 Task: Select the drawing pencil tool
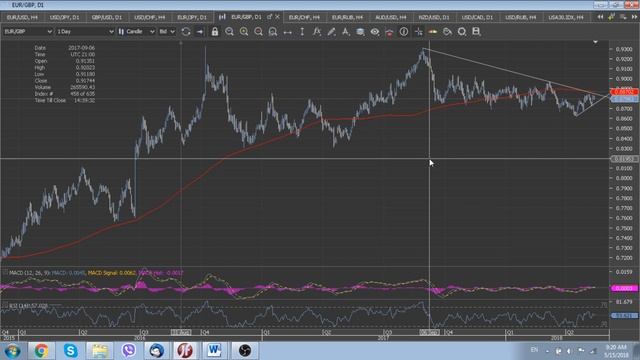pos(331,31)
